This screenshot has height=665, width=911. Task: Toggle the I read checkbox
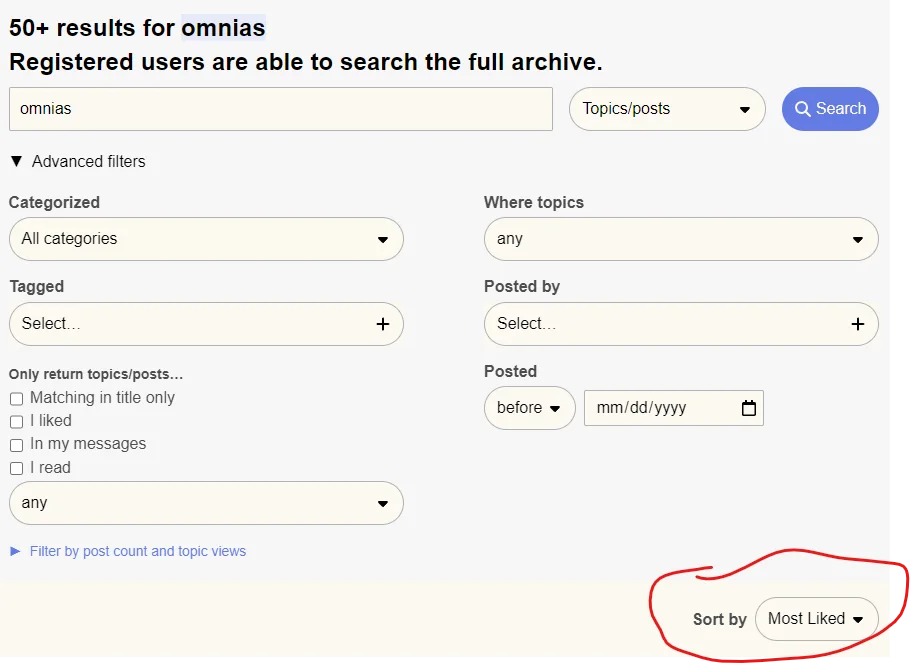pyautogui.click(x=16, y=468)
